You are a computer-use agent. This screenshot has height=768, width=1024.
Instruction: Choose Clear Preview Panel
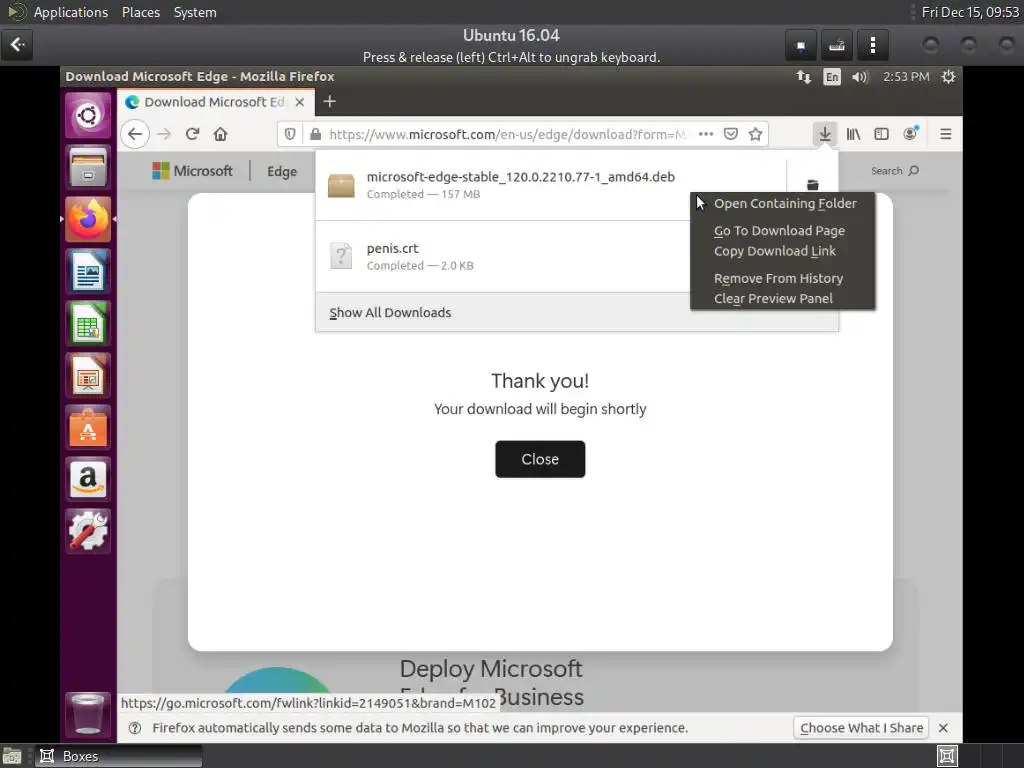tap(773, 298)
